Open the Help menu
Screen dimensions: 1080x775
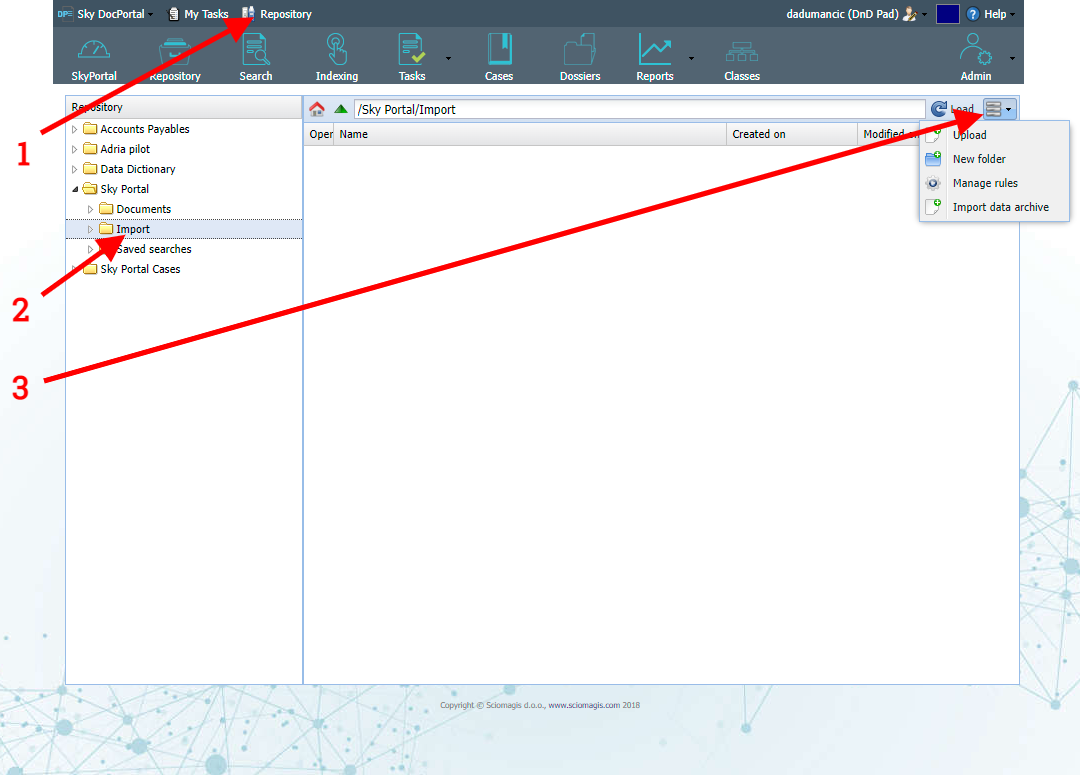[991, 14]
